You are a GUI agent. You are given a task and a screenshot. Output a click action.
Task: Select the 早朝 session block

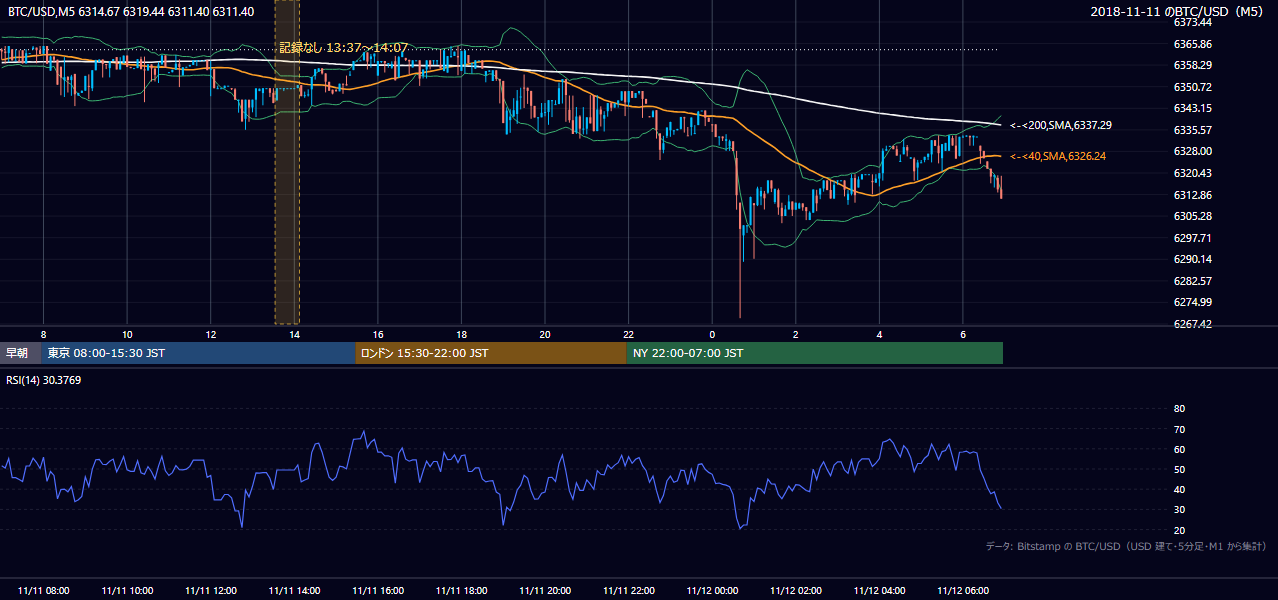pyautogui.click(x=20, y=353)
